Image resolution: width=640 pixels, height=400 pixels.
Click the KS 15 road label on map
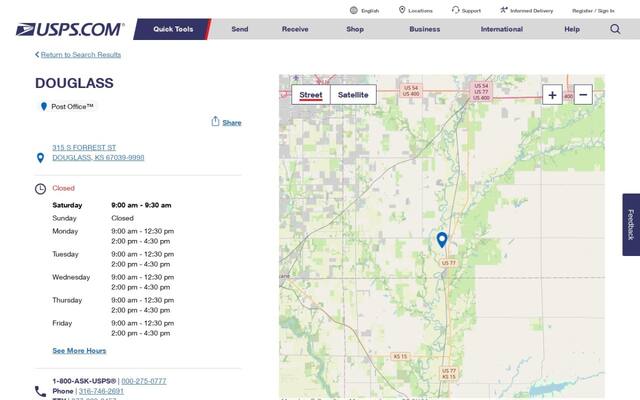pyautogui.click(x=400, y=356)
